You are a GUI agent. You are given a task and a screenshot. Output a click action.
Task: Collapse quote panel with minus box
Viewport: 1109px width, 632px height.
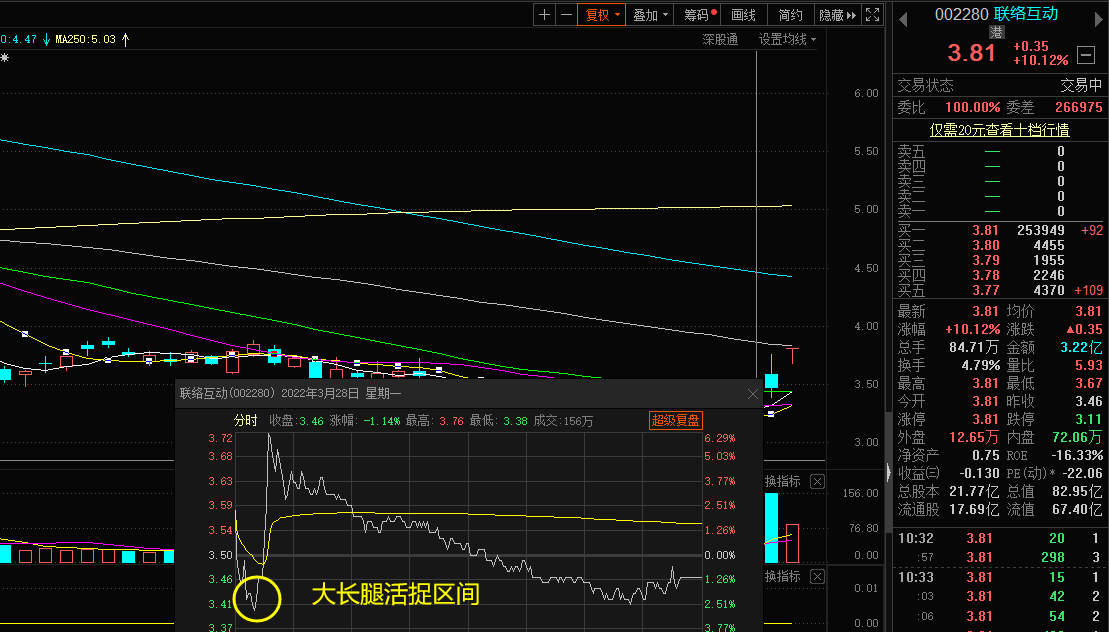coord(1085,55)
